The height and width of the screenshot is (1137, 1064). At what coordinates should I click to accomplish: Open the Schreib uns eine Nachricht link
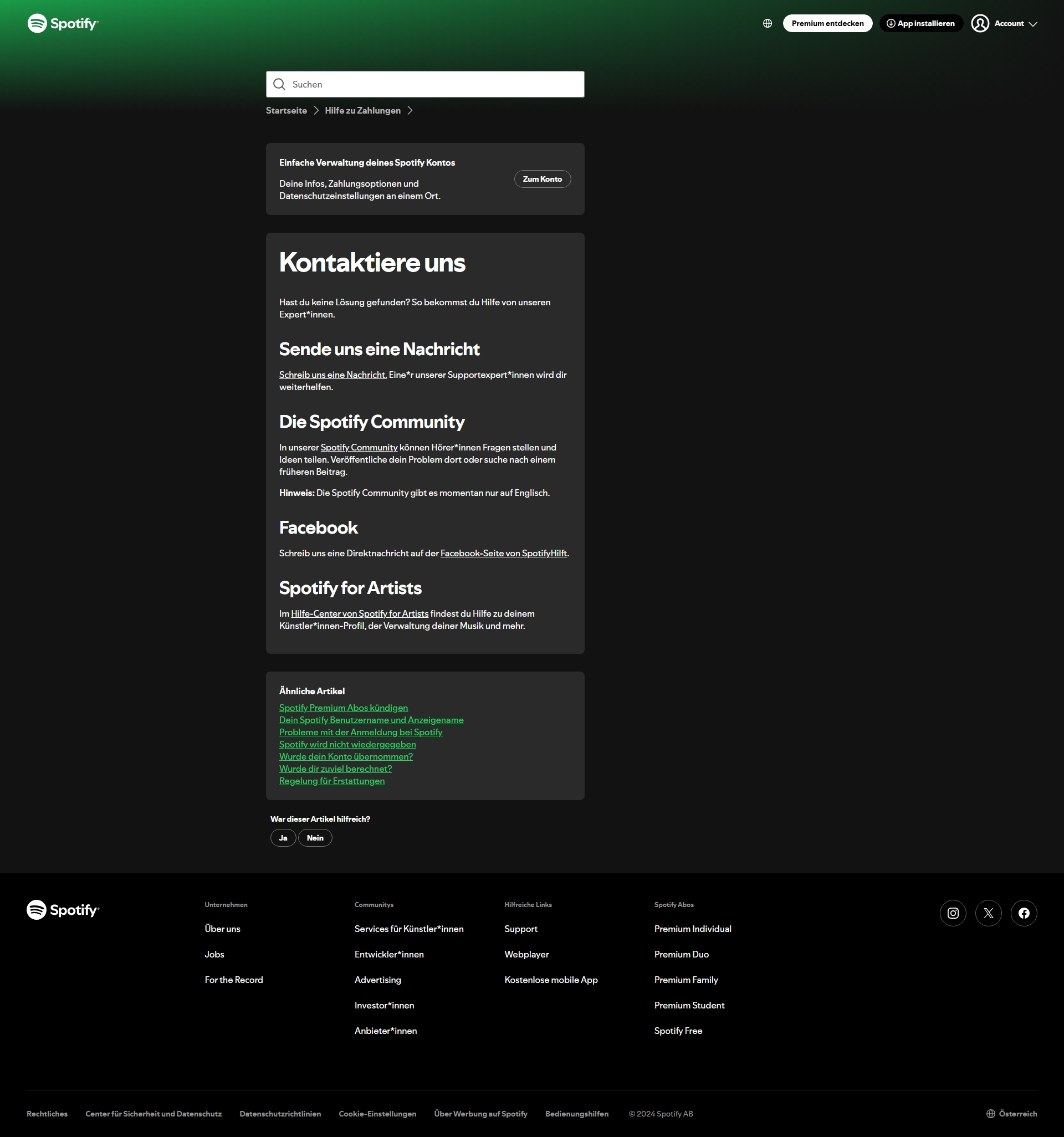(x=333, y=375)
